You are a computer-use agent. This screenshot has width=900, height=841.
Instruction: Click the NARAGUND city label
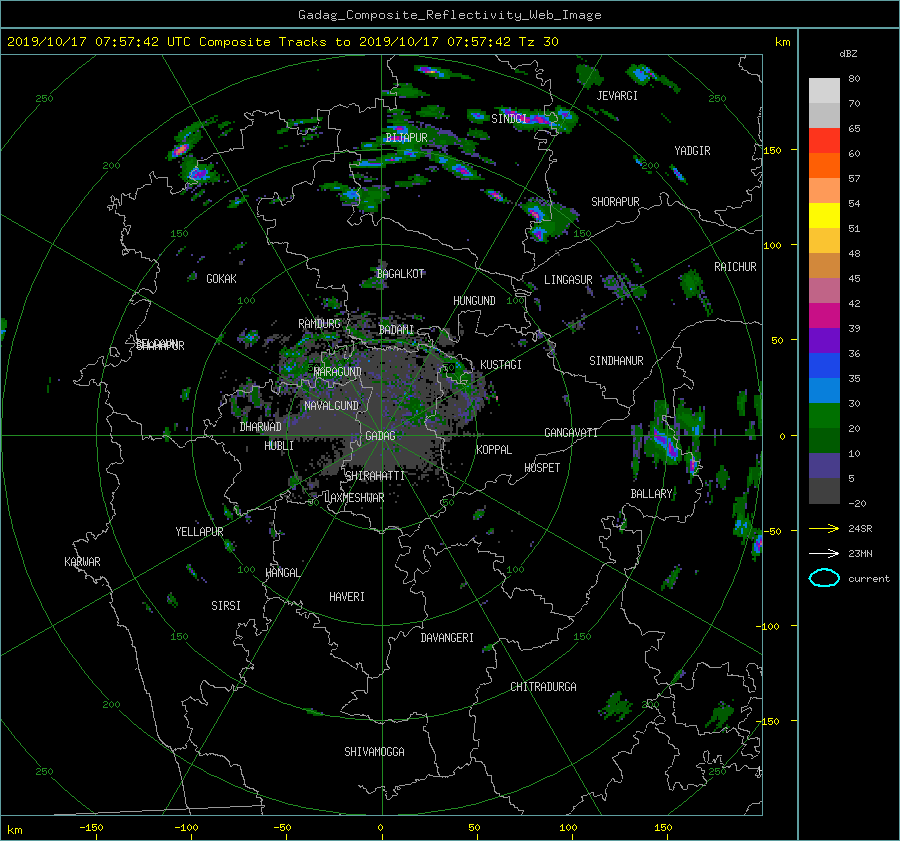[338, 372]
